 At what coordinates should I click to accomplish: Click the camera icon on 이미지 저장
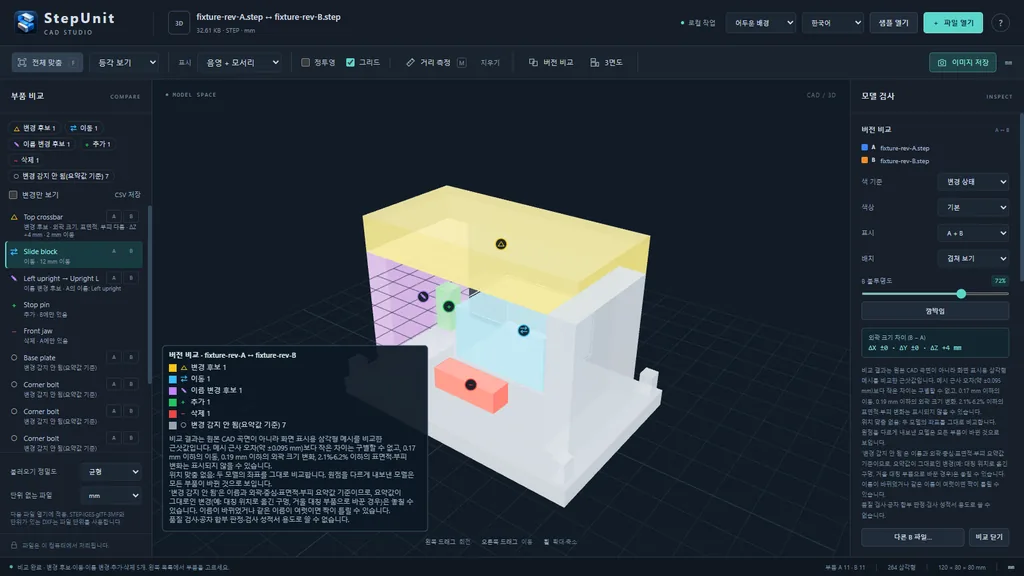942,63
